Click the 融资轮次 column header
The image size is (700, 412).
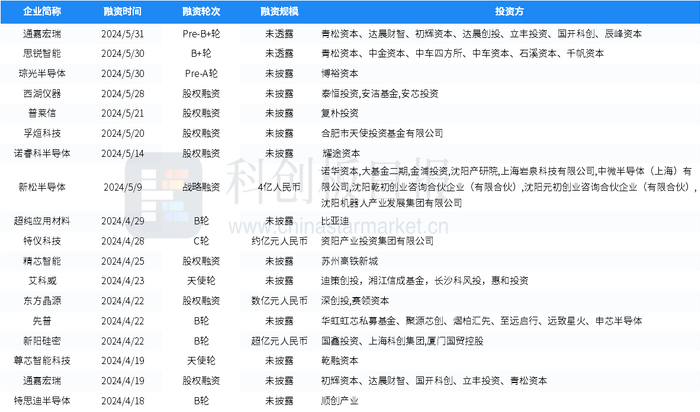[201, 12]
